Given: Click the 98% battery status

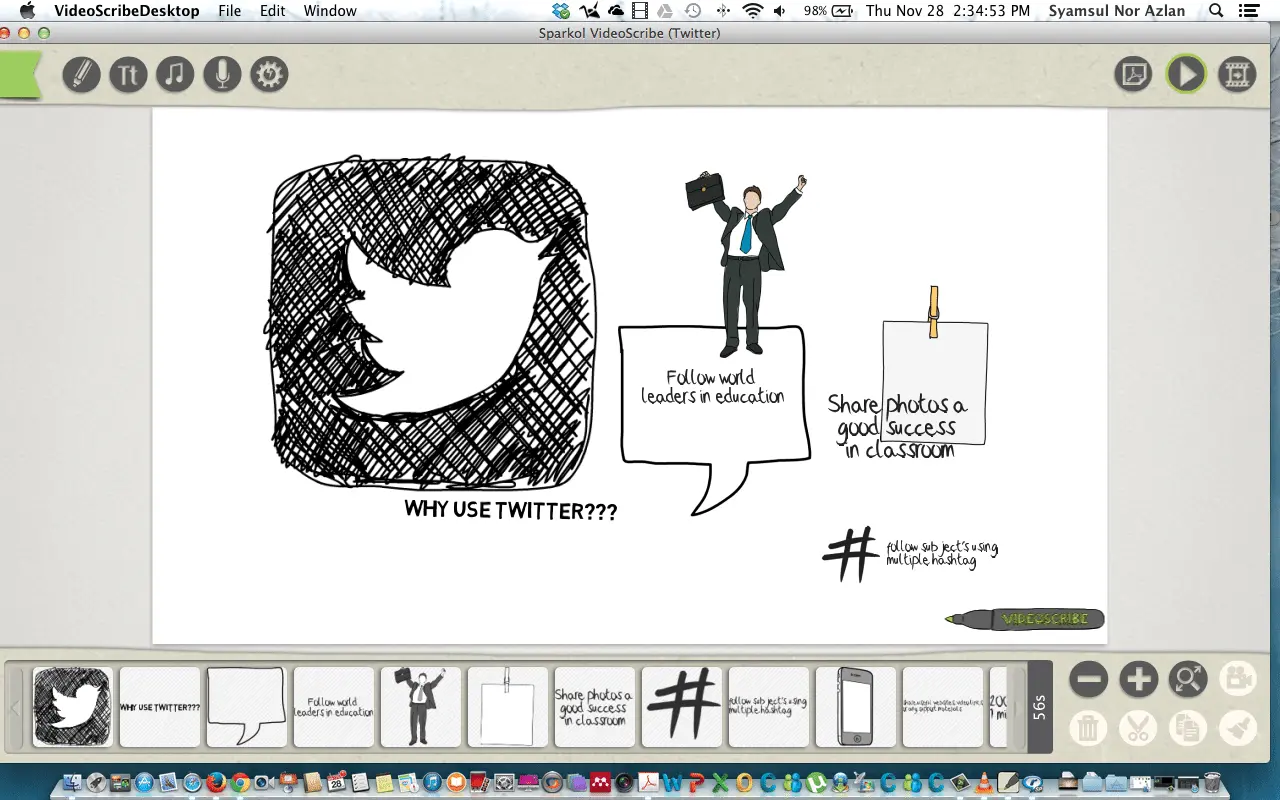Looking at the screenshot, I should 829,11.
